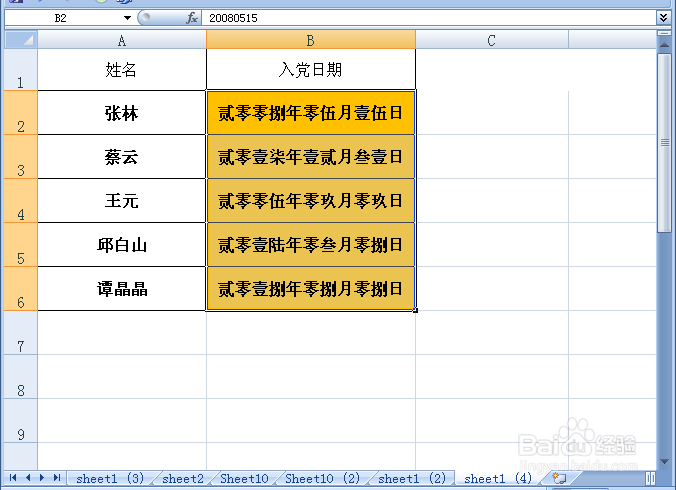The width and height of the screenshot is (676, 490).
Task: Select column B header
Action: 311,40
